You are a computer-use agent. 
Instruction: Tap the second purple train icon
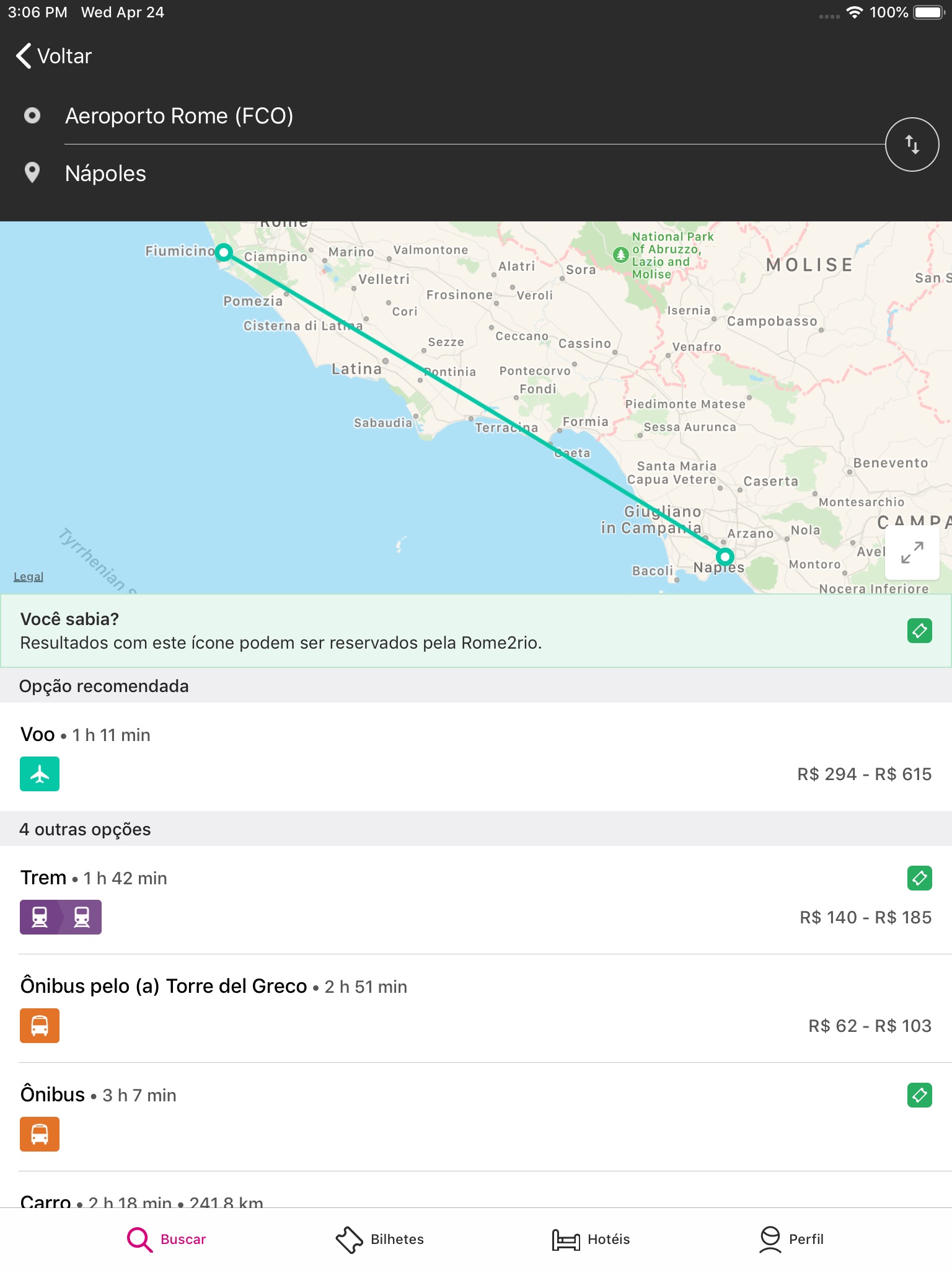82,917
